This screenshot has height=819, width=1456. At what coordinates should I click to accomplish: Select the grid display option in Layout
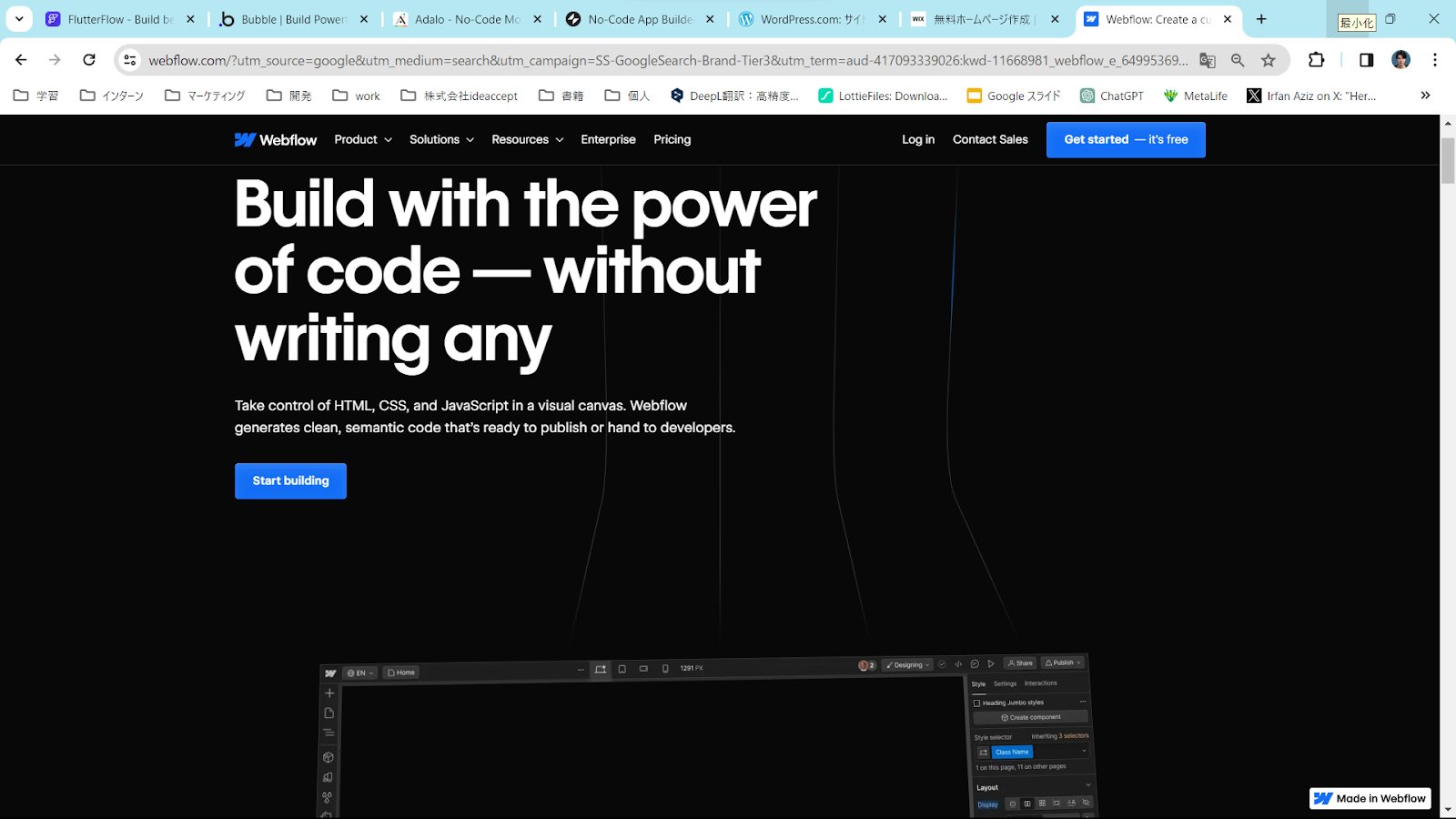tap(1042, 803)
